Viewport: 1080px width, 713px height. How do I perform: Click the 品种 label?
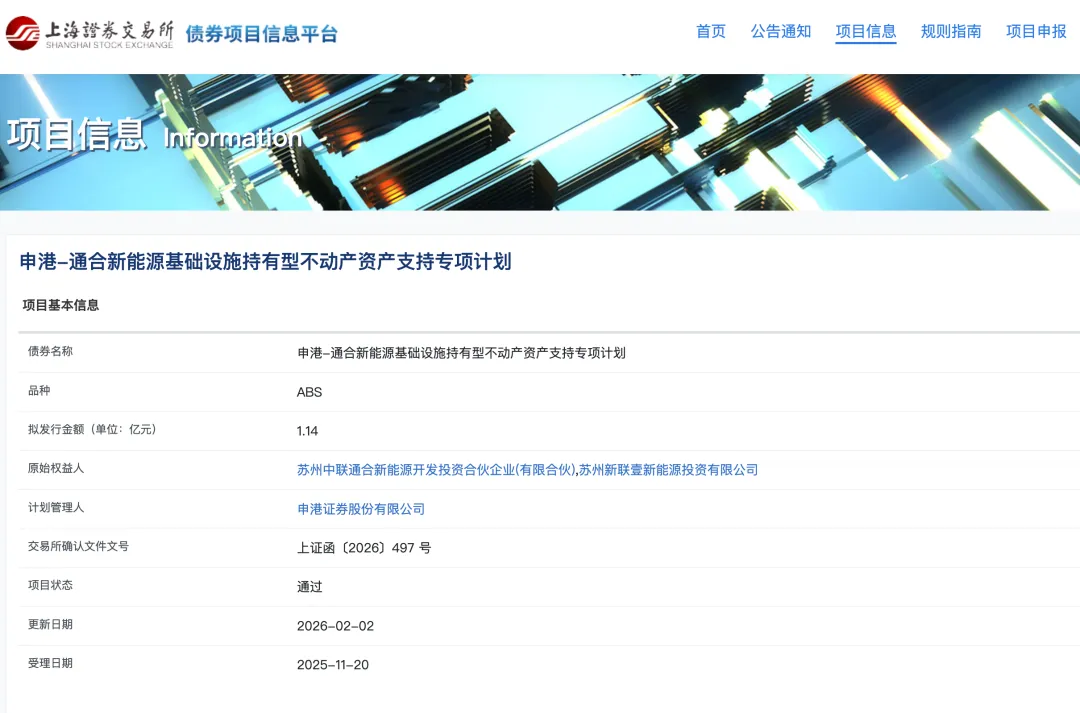[39, 391]
